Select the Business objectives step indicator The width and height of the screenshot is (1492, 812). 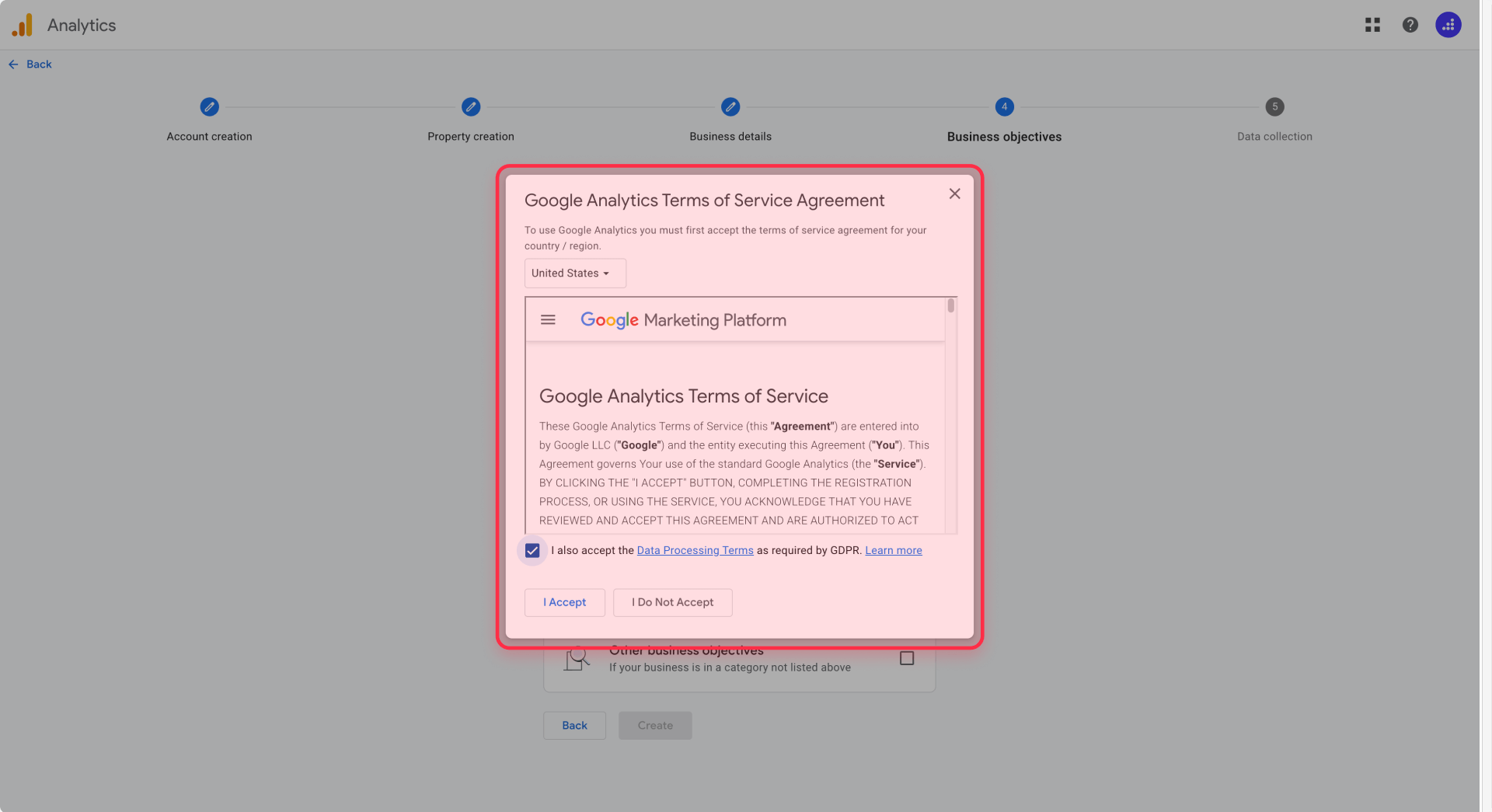(x=1004, y=106)
